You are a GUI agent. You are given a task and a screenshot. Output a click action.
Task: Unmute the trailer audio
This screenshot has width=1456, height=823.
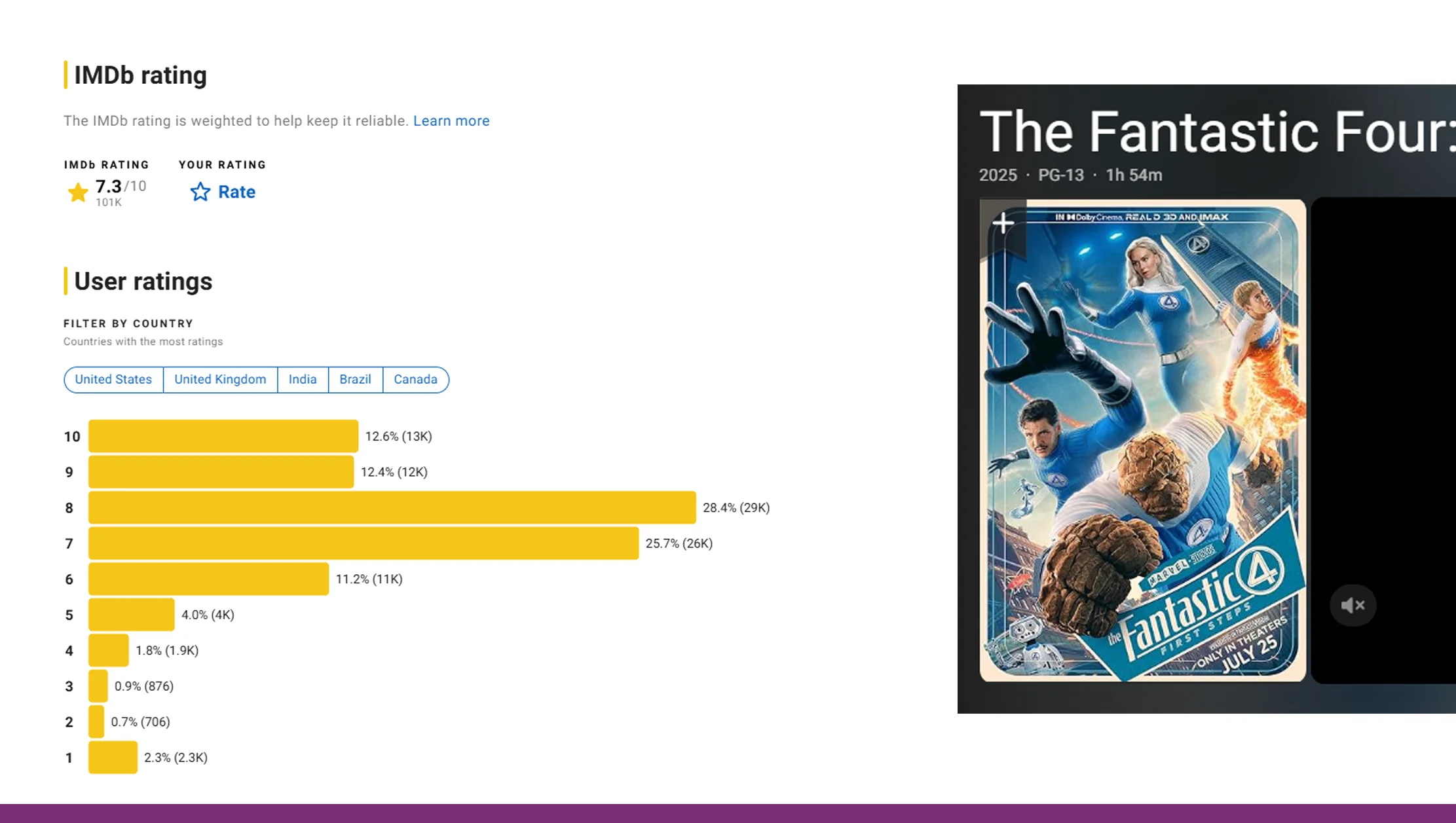pos(1353,604)
